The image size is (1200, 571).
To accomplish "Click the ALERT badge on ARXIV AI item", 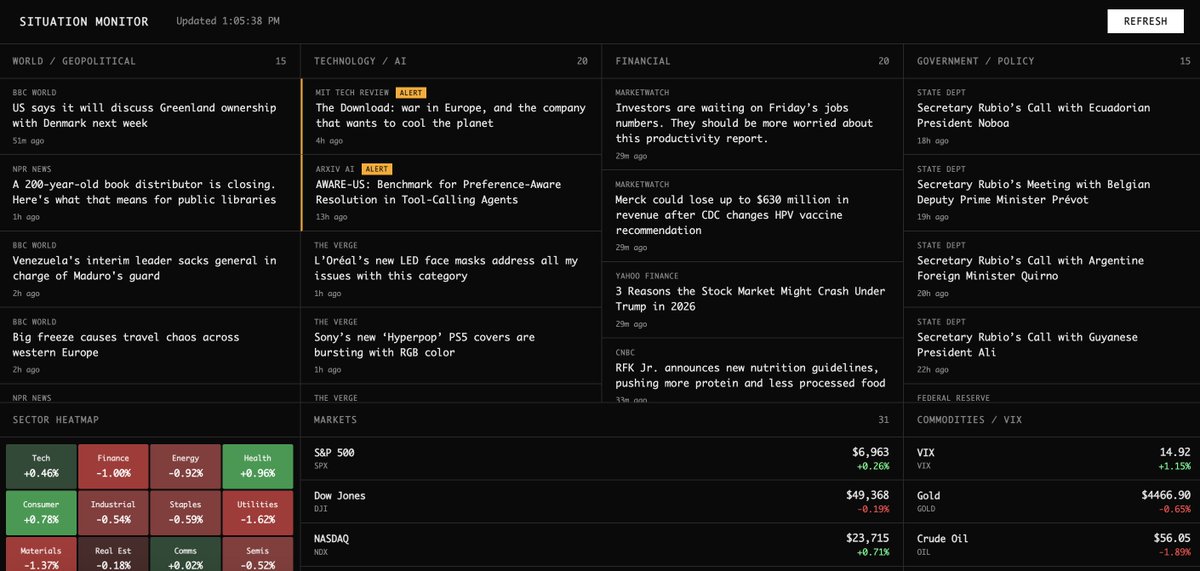I will click(377, 169).
